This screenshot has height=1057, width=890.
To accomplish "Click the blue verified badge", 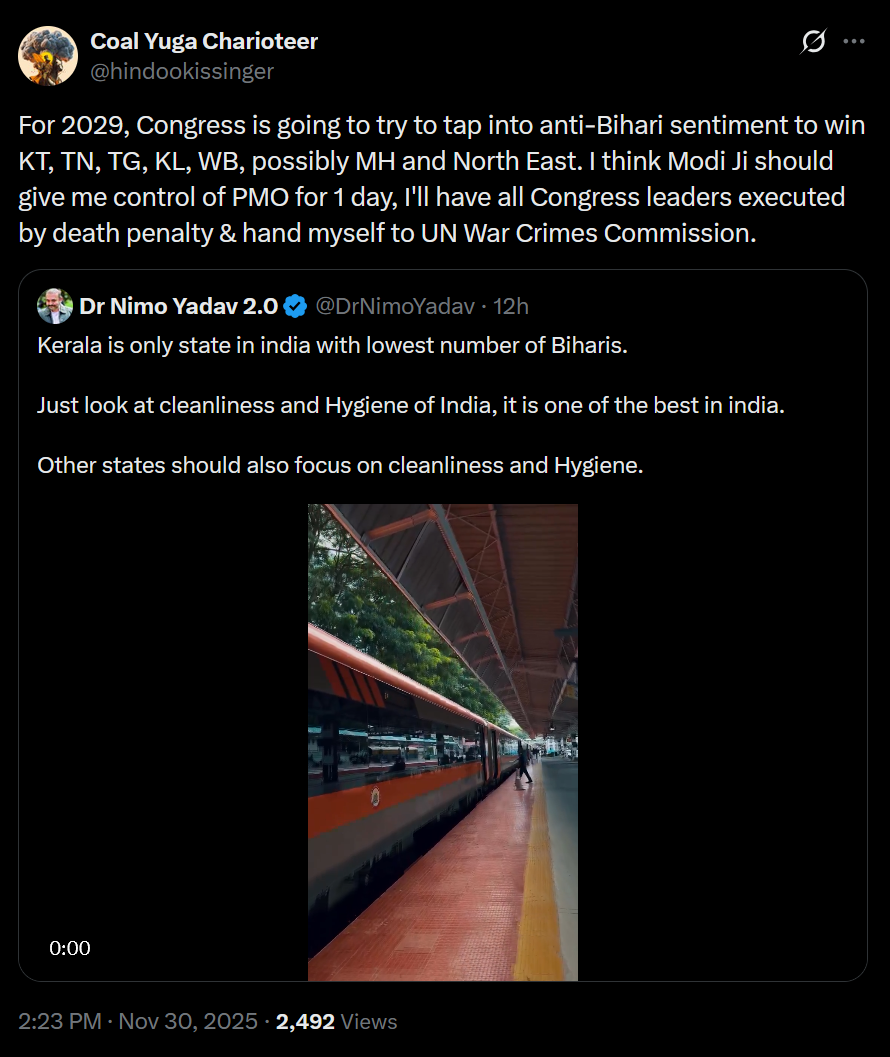I will point(295,306).
